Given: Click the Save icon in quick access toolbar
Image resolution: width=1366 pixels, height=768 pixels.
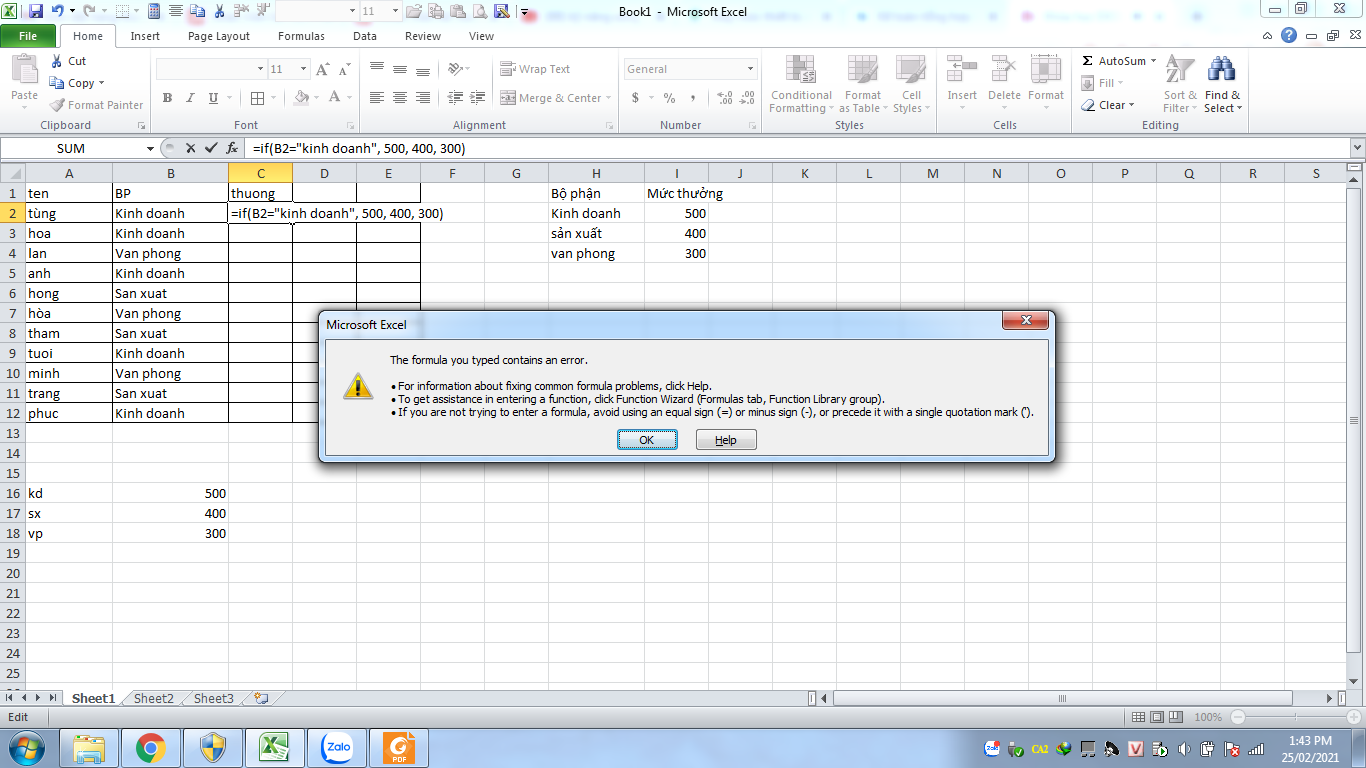Looking at the screenshot, I should (36, 12).
